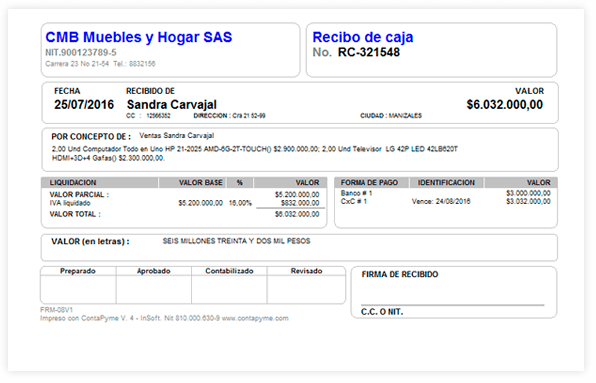Image resolution: width=596 pixels, height=383 pixels.
Task: Open the www.contapyme.com link in footer
Action: pyautogui.click(x=255, y=318)
